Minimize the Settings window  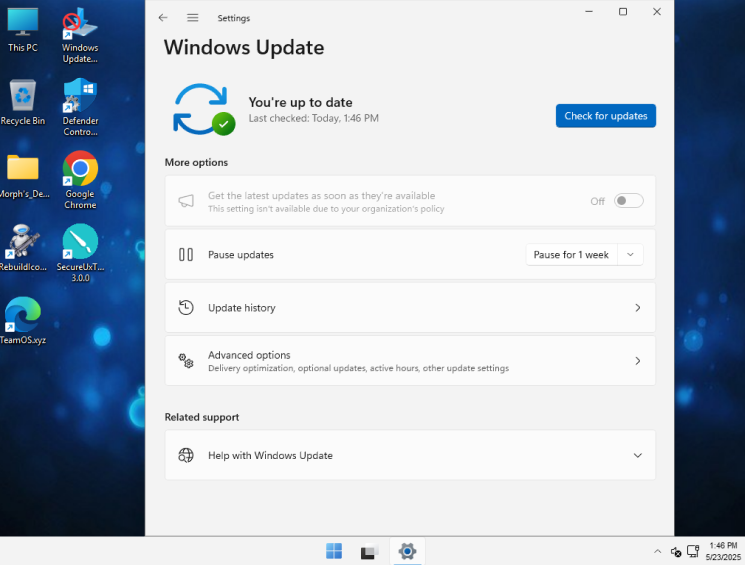(589, 11)
